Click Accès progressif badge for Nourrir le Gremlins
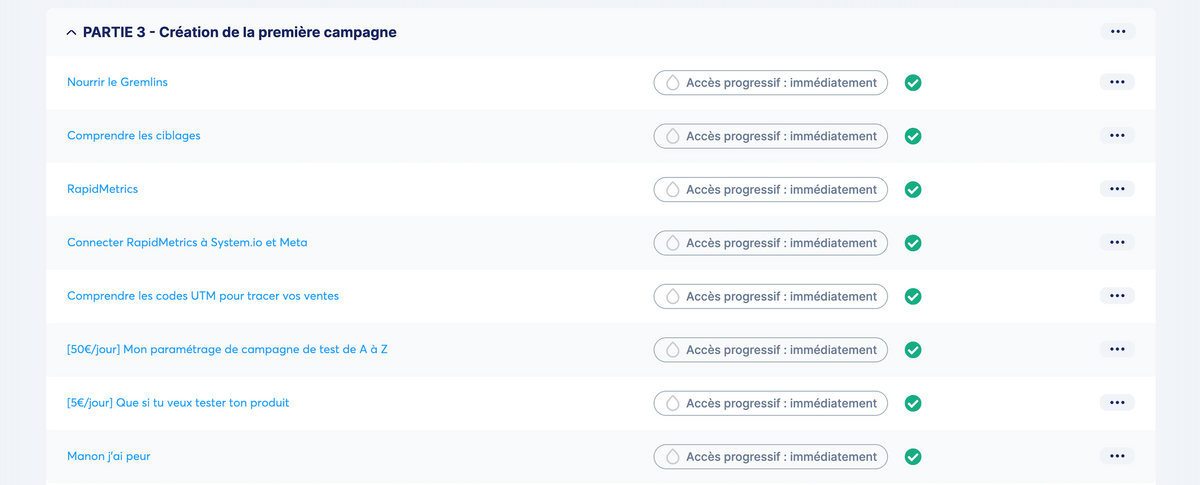This screenshot has height=485, width=1200. click(x=770, y=82)
